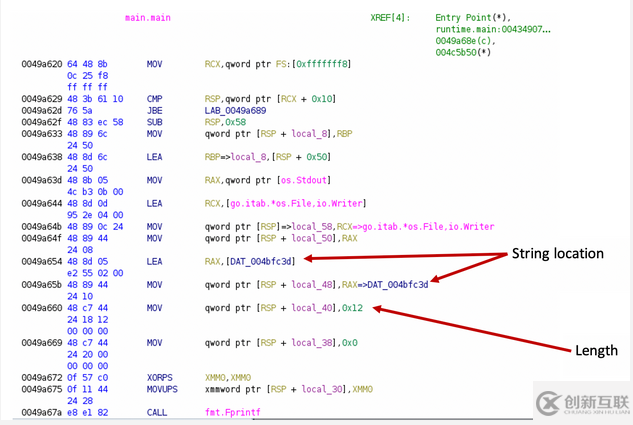Select address 0049a65b
This screenshot has height=425, width=633.
42,285
